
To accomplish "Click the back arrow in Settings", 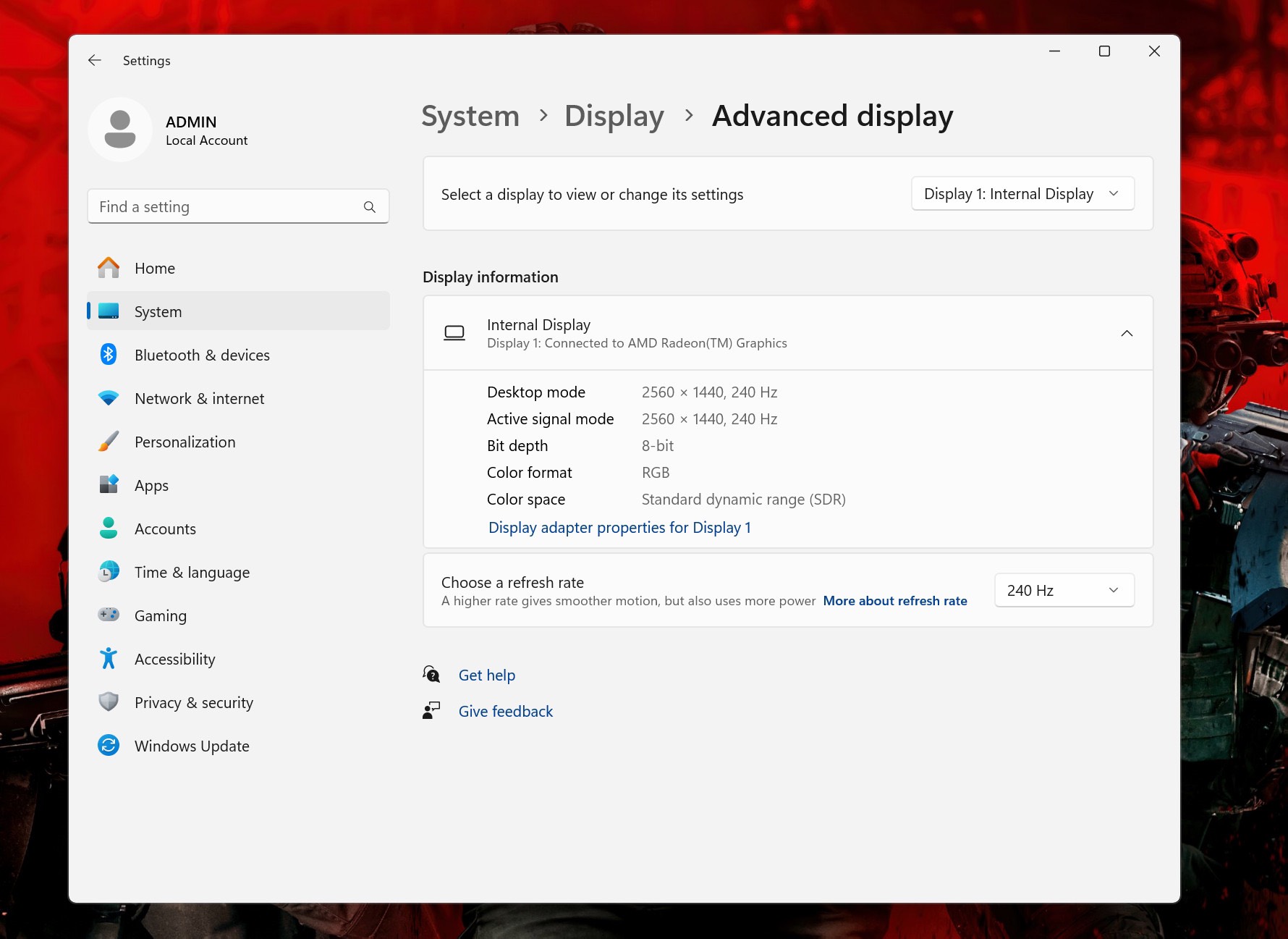I will (x=95, y=61).
